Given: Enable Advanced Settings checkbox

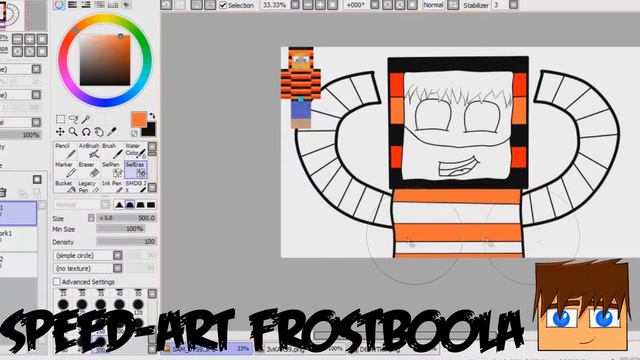Looking at the screenshot, I should point(57,282).
